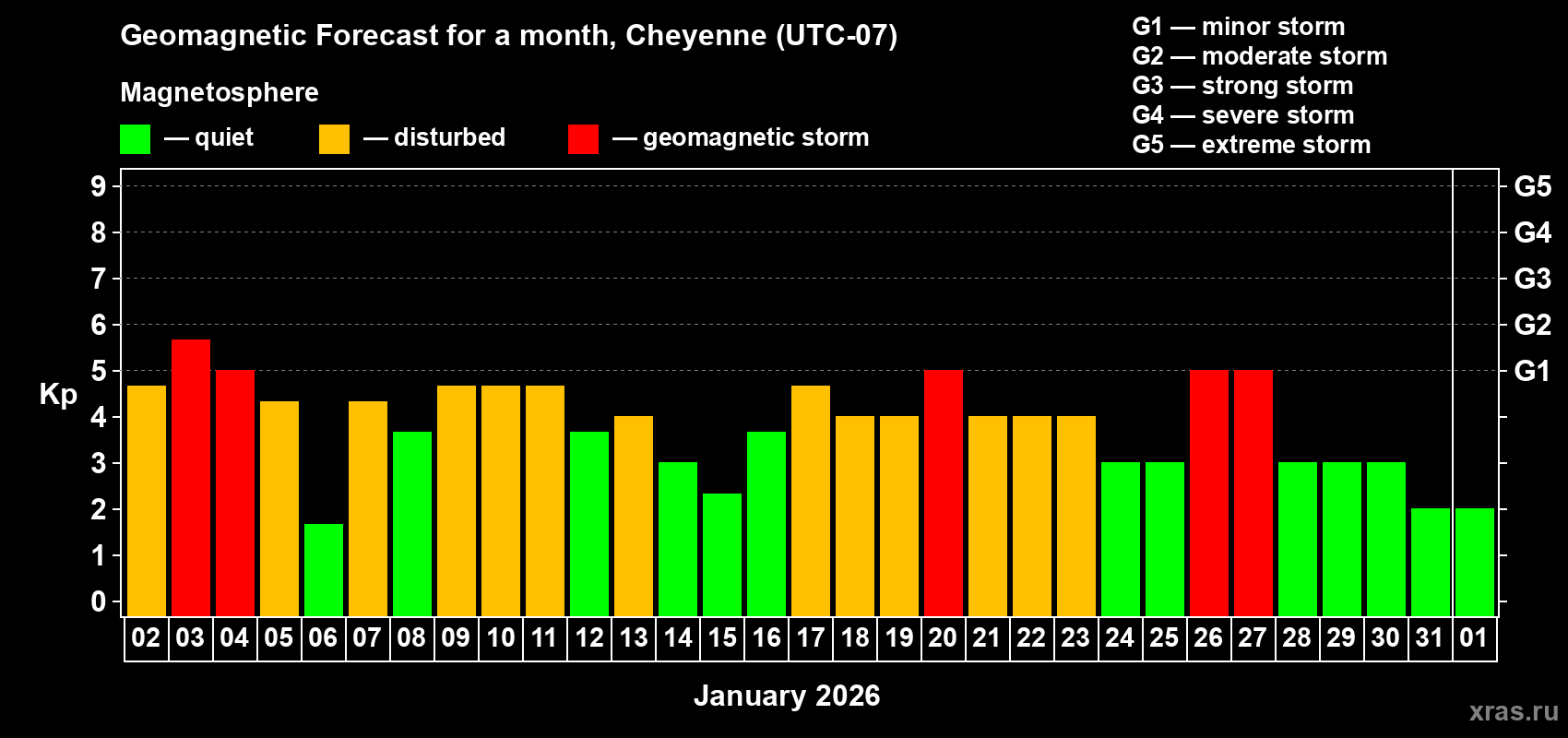
Task: Click date label 22 on the axis
Action: pyautogui.click(x=1031, y=637)
